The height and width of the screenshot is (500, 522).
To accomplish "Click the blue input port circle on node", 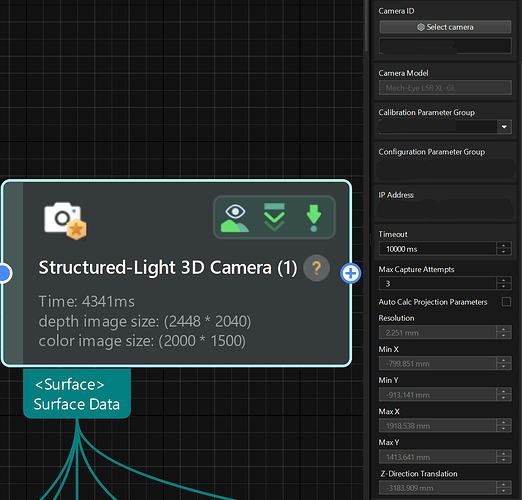I will [5, 273].
